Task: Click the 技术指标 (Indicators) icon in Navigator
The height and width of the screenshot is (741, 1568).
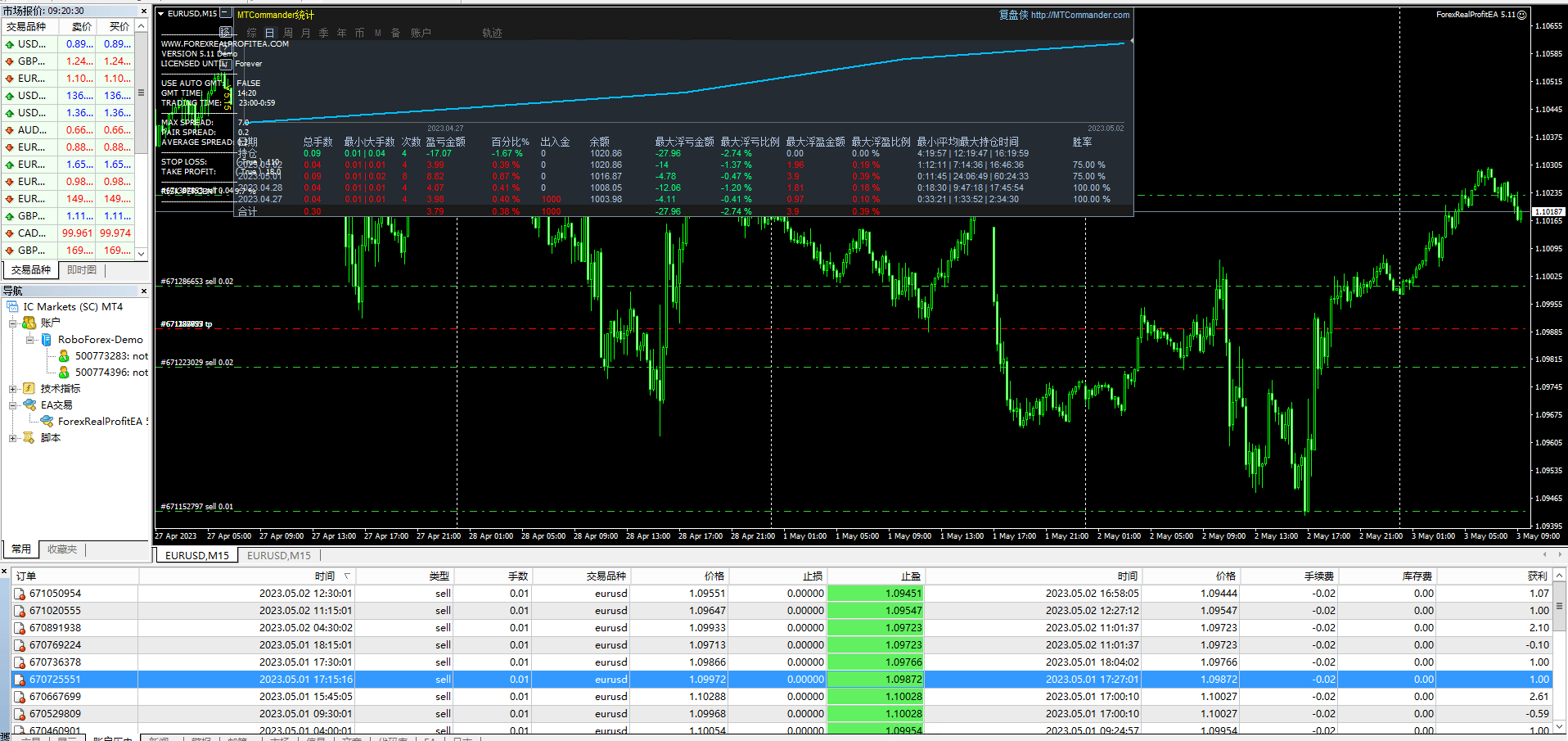Action: 29,388
